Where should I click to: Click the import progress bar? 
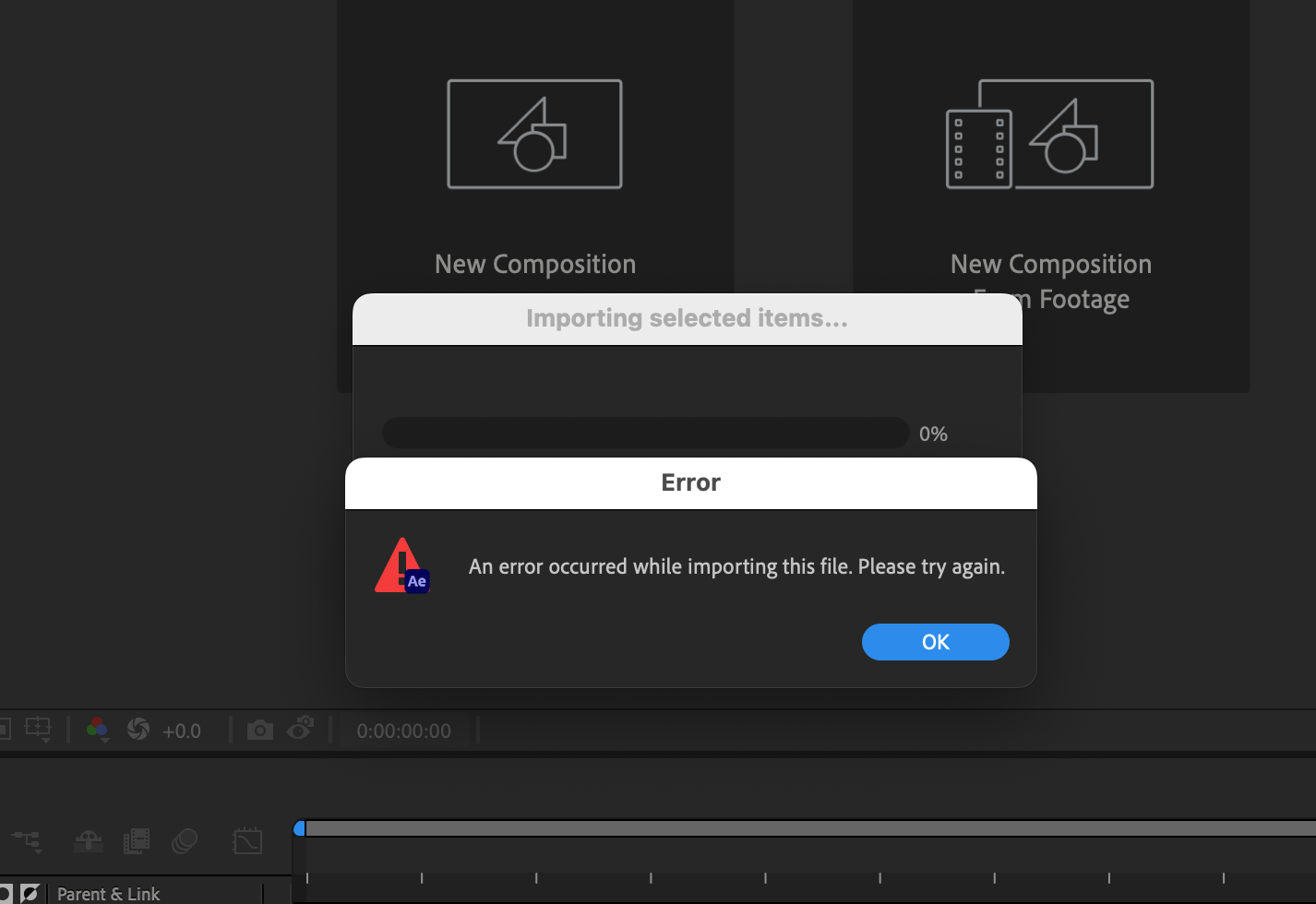pos(646,433)
